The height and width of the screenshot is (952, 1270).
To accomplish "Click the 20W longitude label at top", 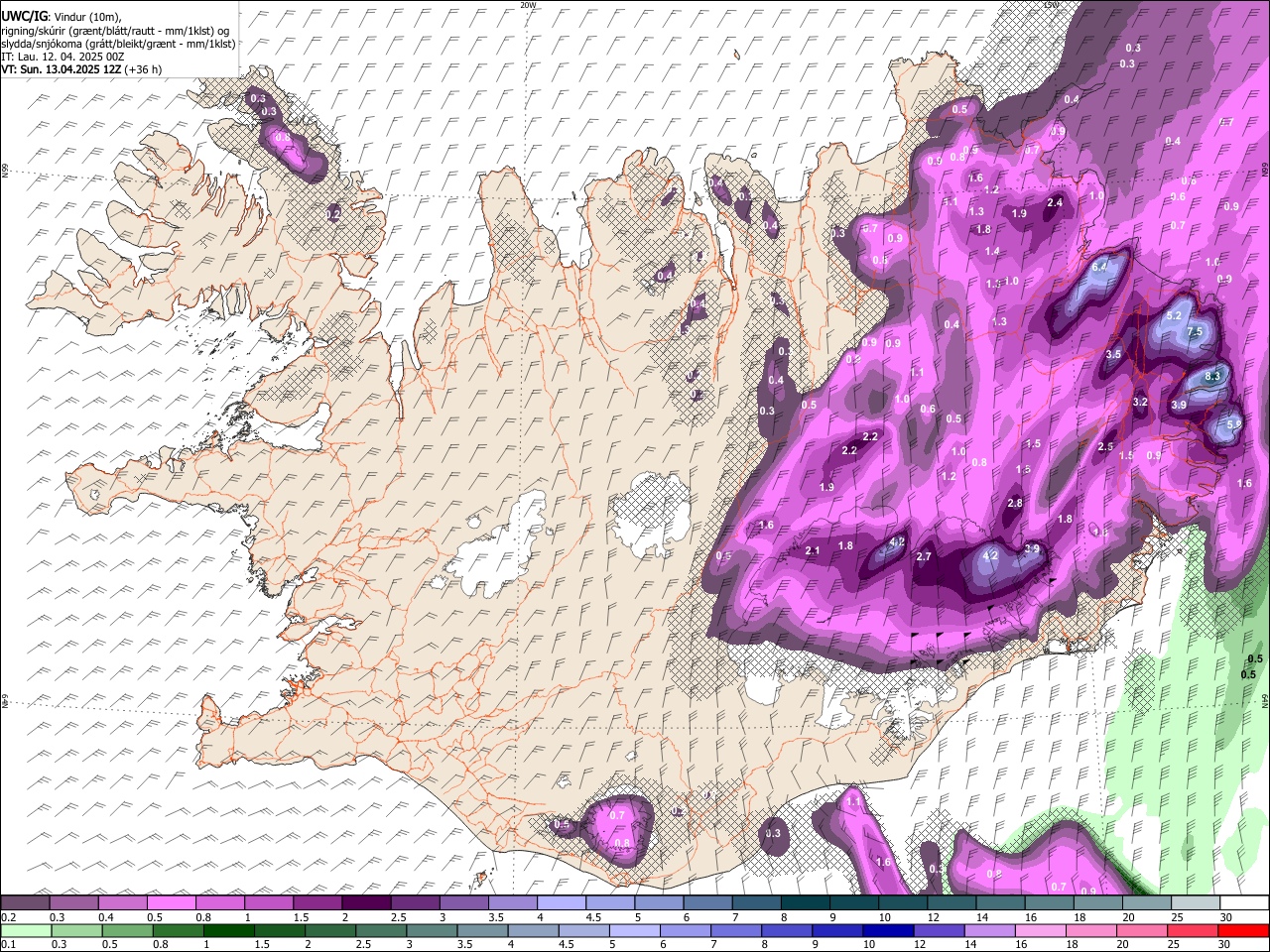I will pyautogui.click(x=528, y=5).
